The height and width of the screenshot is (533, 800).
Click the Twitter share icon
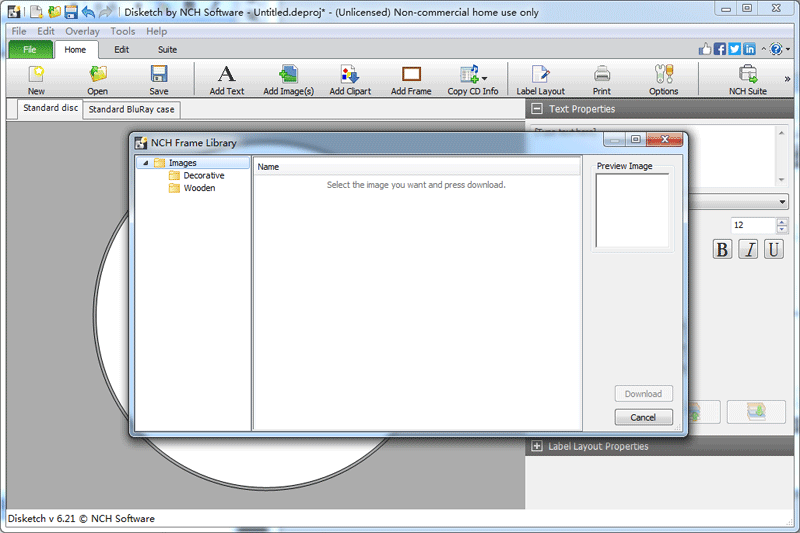(x=734, y=49)
